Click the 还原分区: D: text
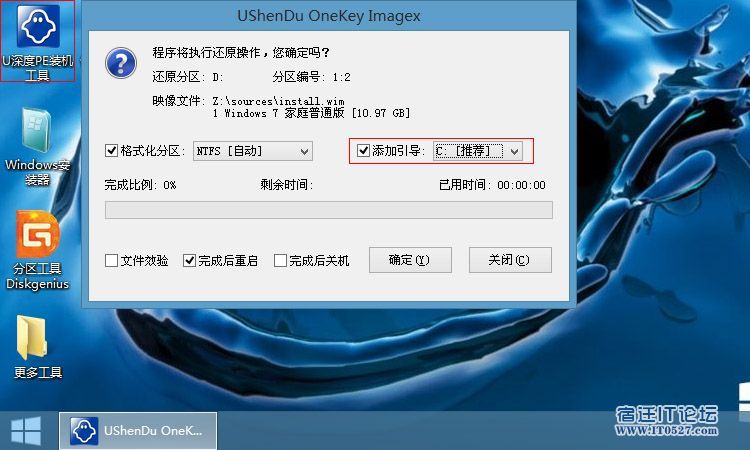750x450 pixels. (x=188, y=77)
